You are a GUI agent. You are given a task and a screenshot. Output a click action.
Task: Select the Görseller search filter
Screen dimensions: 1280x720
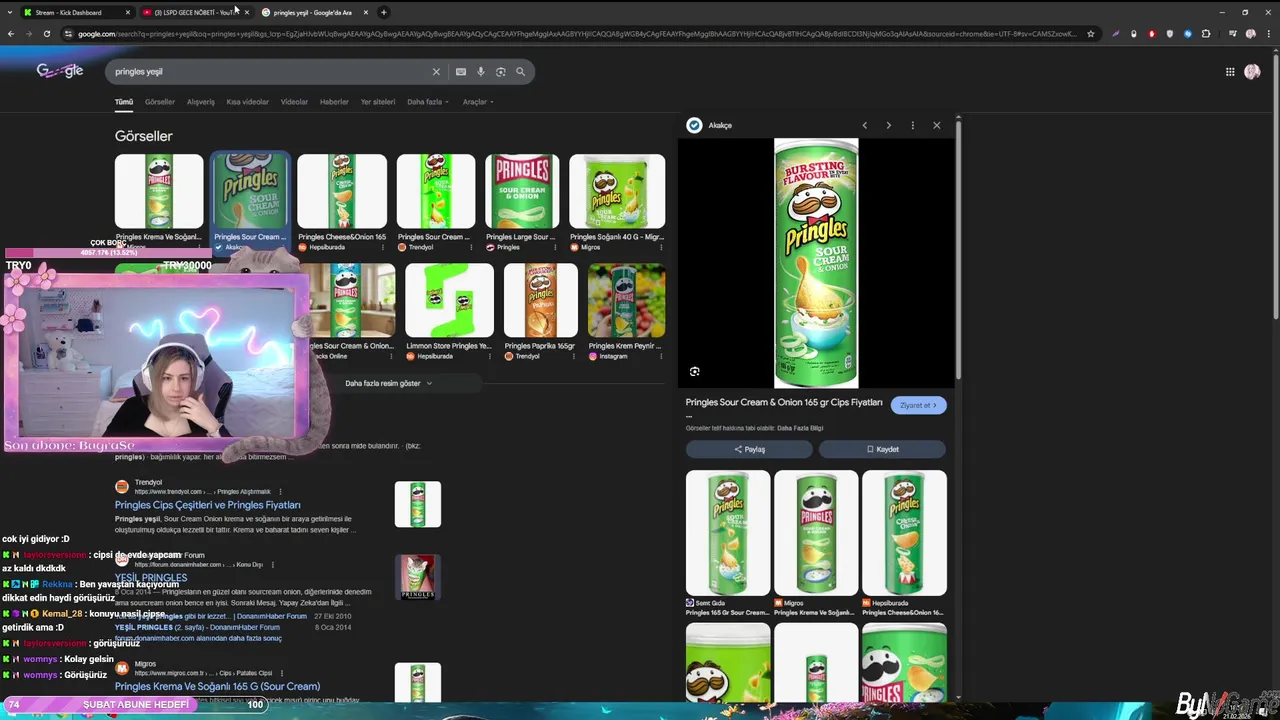pos(160,102)
